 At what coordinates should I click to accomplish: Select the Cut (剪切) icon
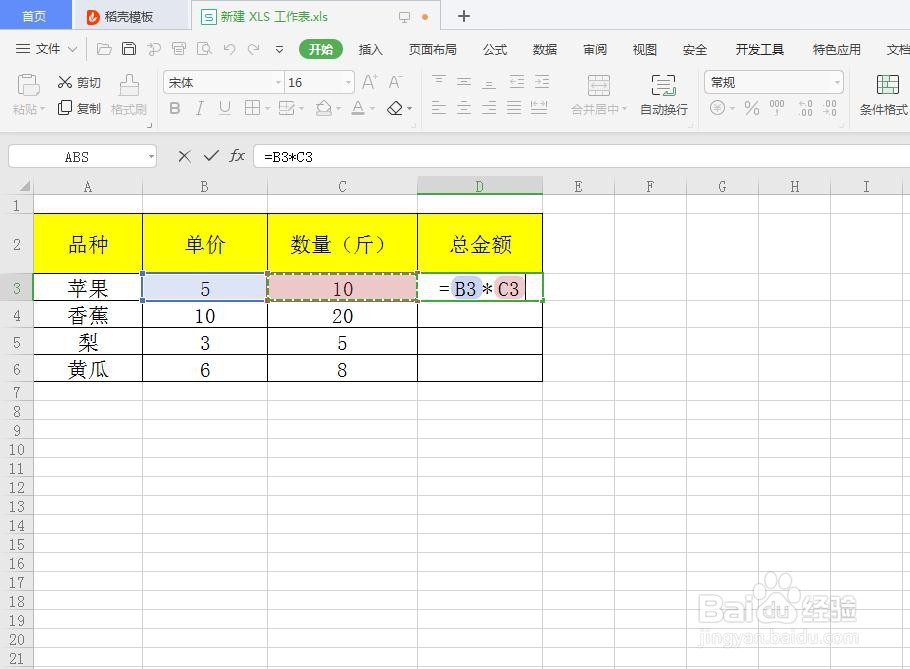(x=79, y=82)
